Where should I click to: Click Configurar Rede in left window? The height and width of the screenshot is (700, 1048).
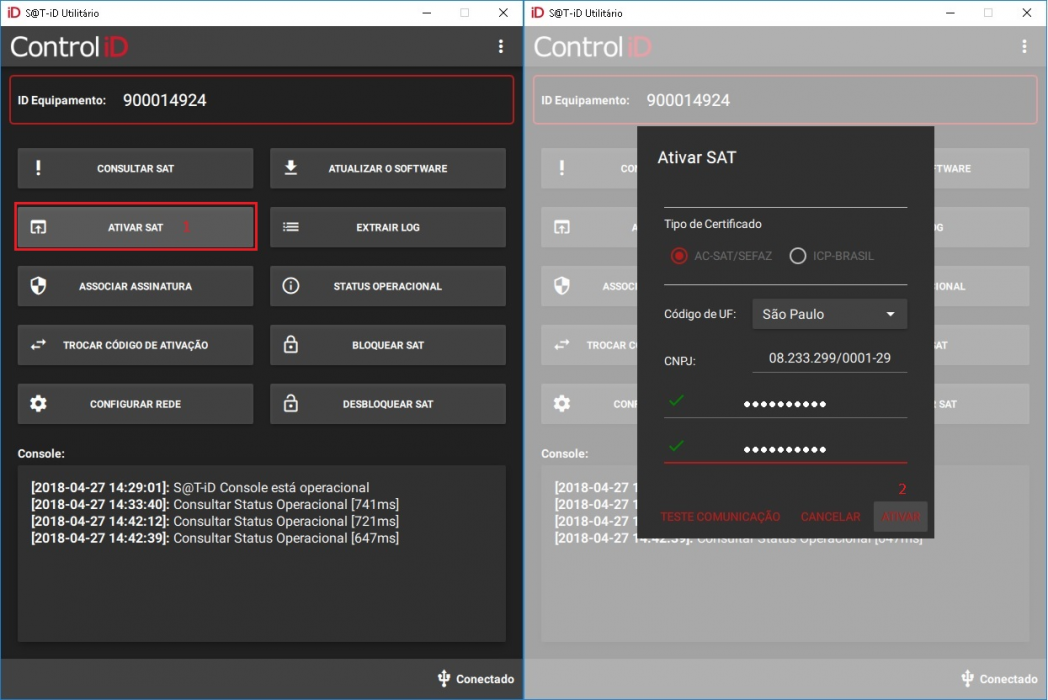(135, 404)
